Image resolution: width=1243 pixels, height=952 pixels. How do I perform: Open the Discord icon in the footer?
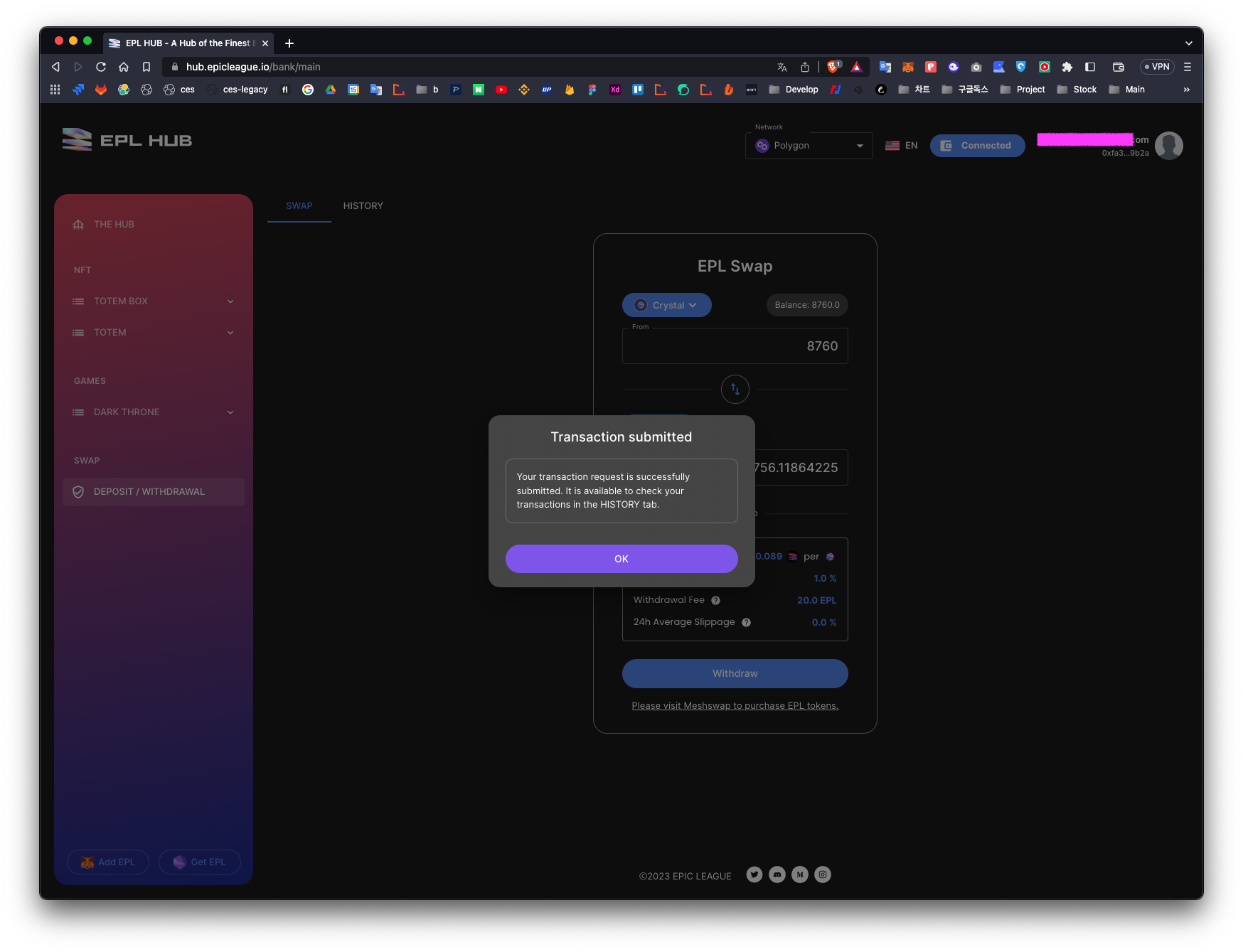(x=777, y=875)
